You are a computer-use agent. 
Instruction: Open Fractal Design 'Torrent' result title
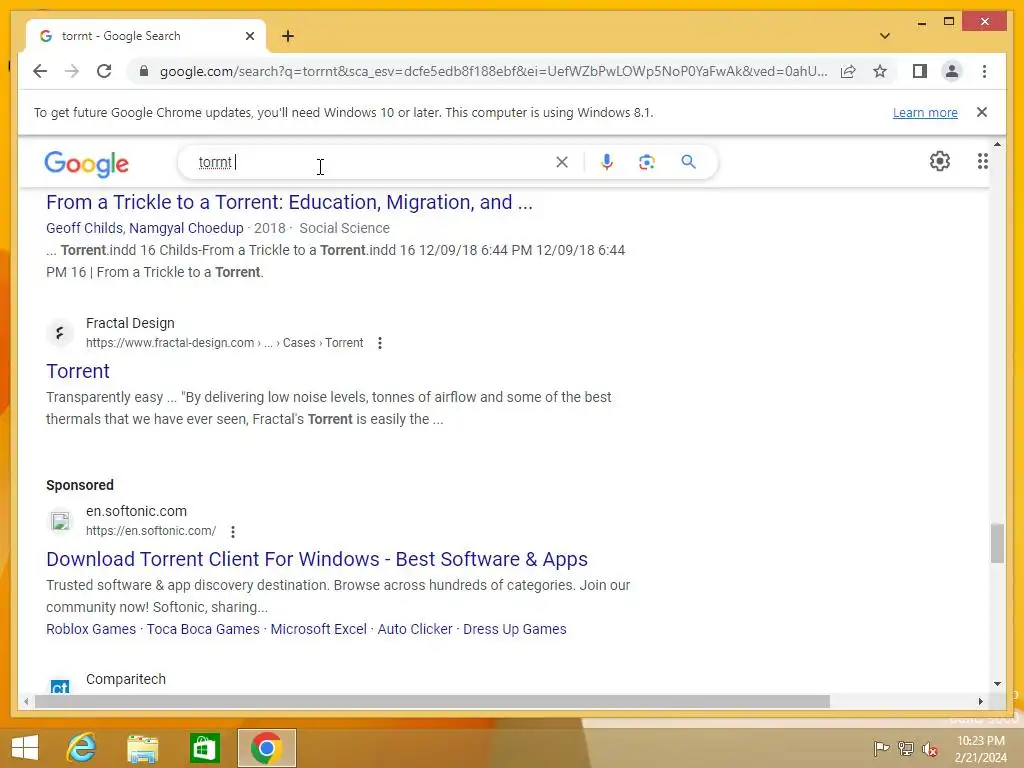tap(78, 371)
